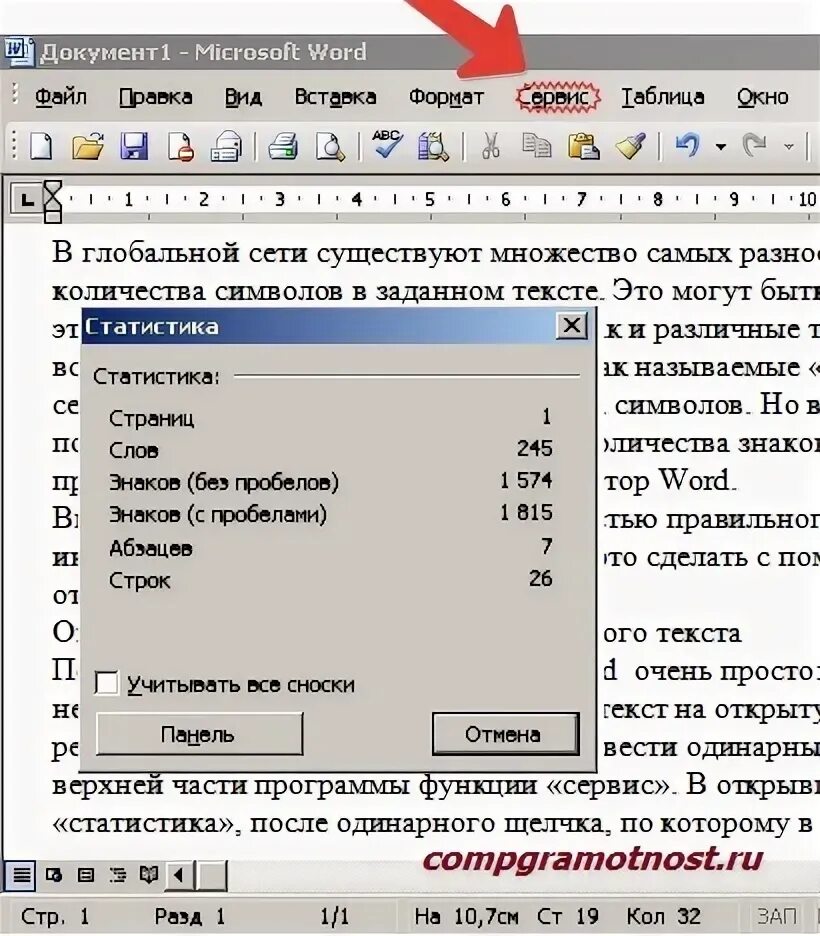This screenshot has height=936, width=820.
Task: Click the Word document icon in title bar
Action: [x=18, y=51]
